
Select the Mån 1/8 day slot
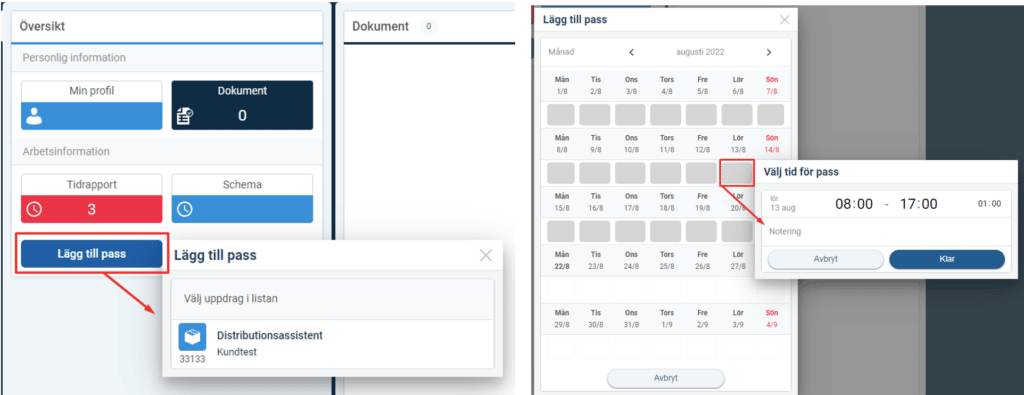pyautogui.click(x=561, y=115)
